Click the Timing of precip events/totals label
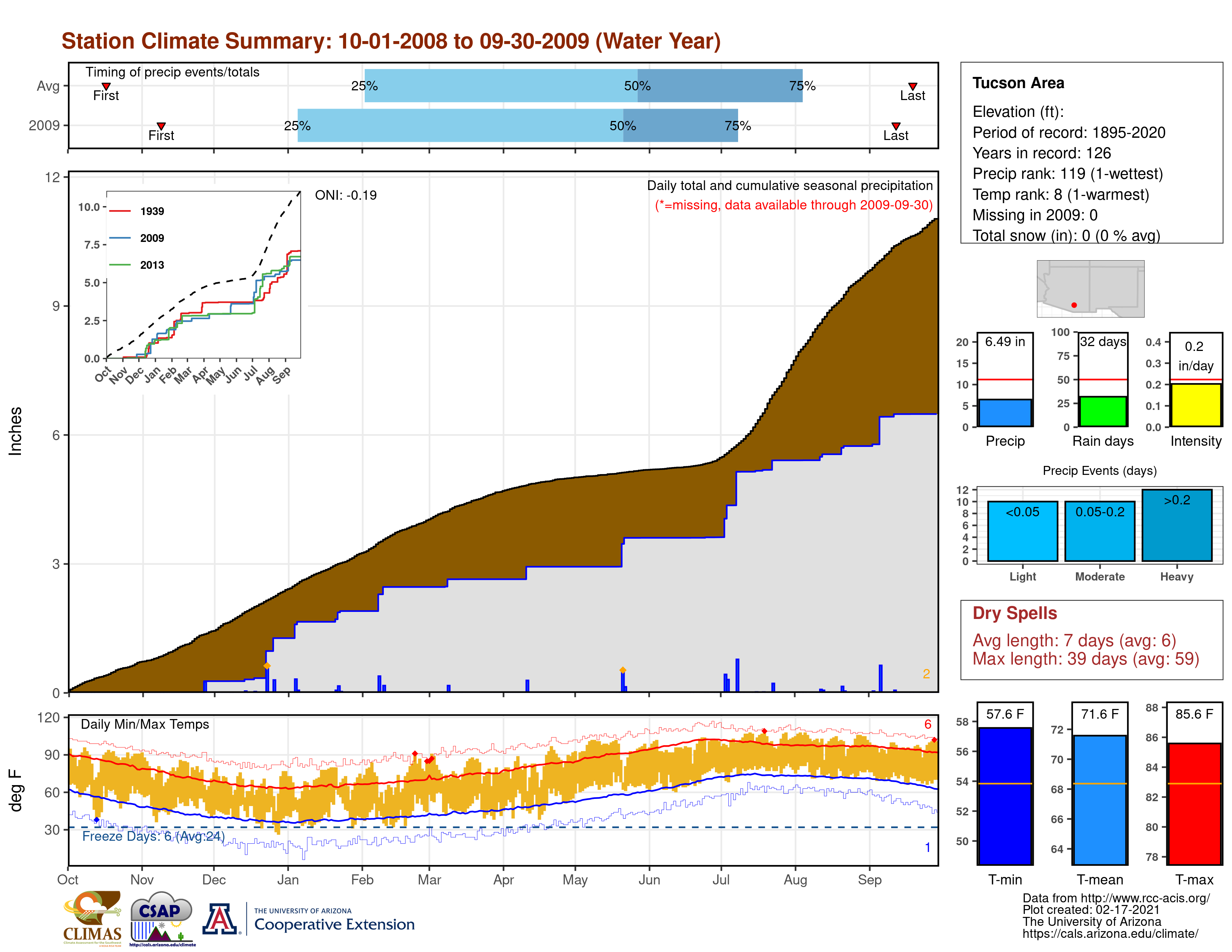This screenshot has height=952, width=1232. (172, 72)
